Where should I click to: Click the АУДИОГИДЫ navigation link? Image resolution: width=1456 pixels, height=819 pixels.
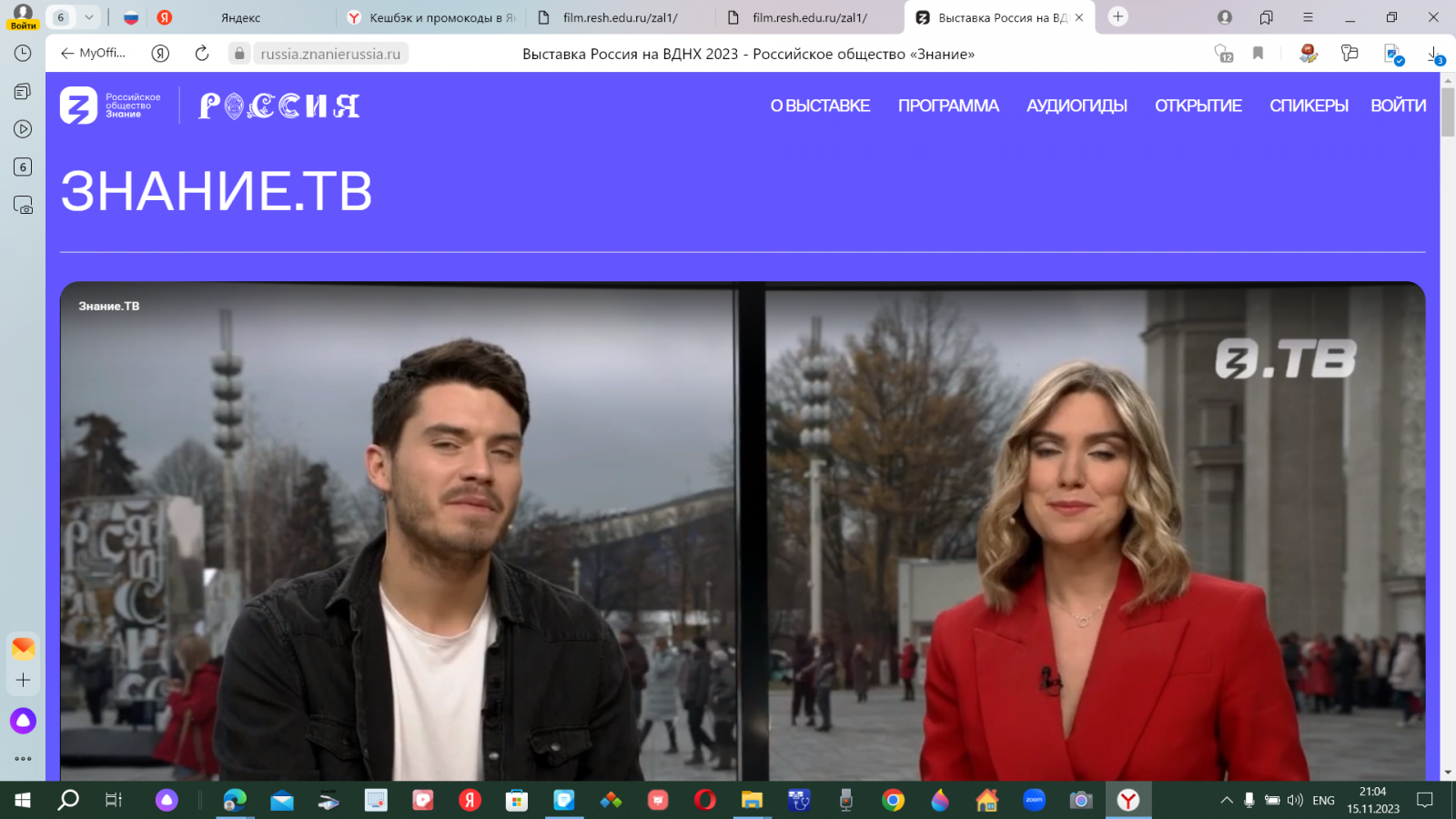pyautogui.click(x=1077, y=106)
